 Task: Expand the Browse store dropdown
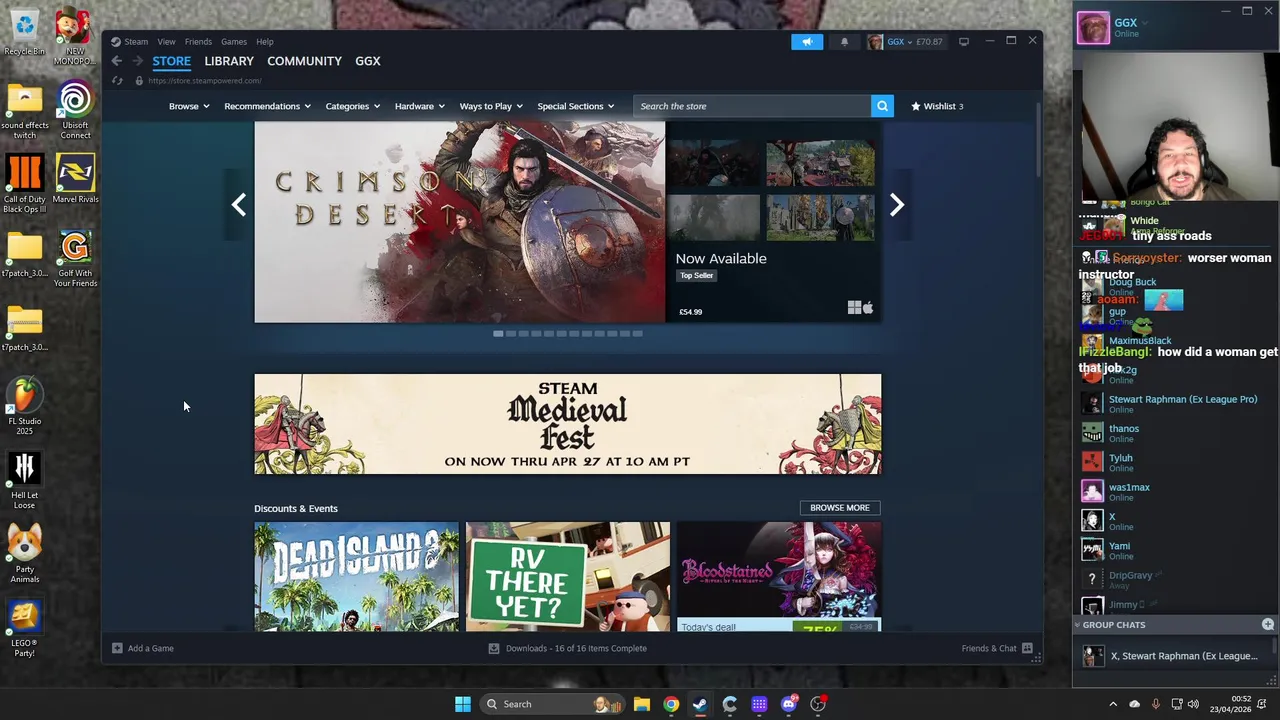click(x=189, y=106)
